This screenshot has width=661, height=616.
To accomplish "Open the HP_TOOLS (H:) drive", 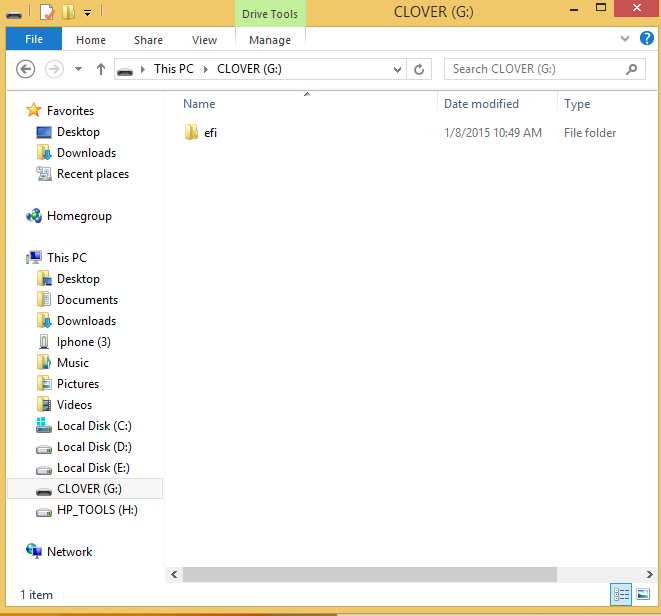I will point(97,510).
